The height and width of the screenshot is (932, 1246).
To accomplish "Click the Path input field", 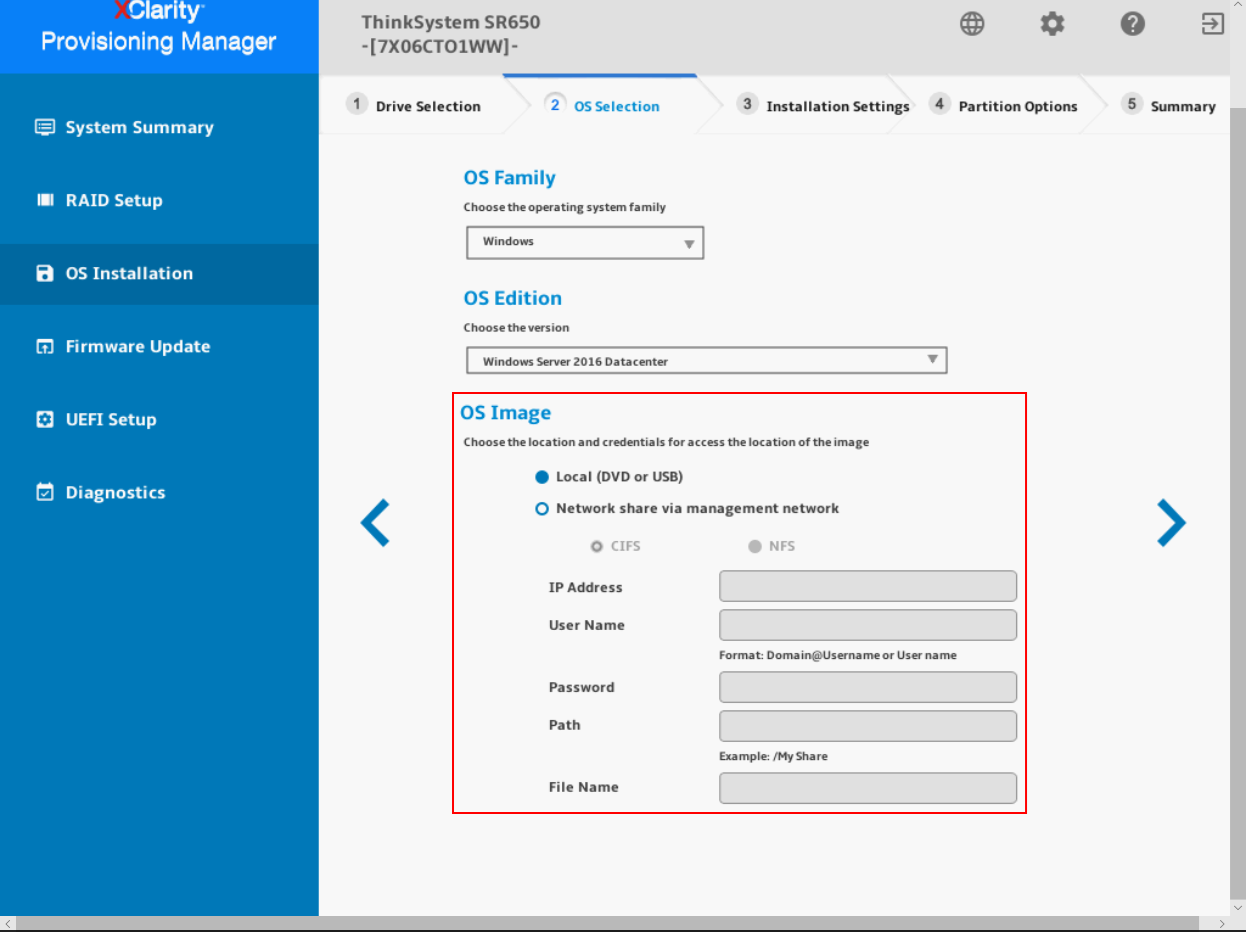I will coord(868,726).
